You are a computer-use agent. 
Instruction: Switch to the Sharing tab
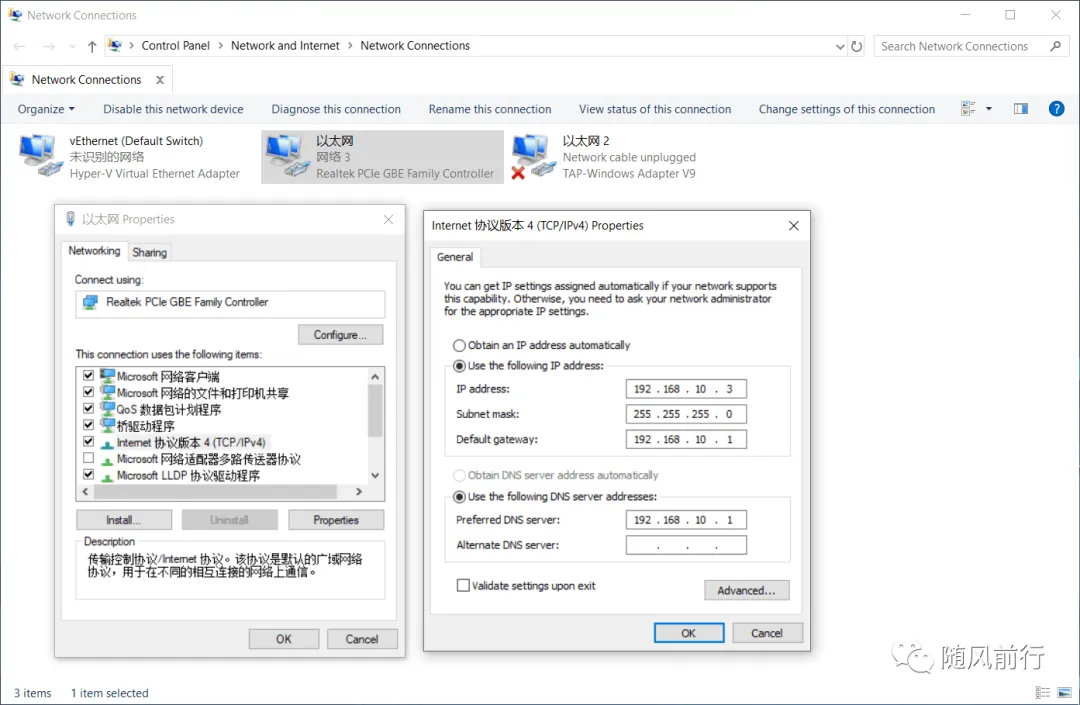(150, 253)
